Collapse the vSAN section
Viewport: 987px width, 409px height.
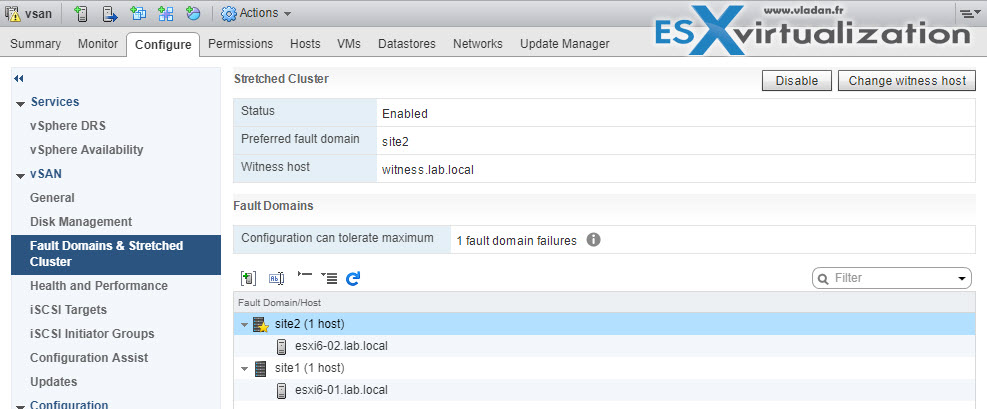click(20, 174)
